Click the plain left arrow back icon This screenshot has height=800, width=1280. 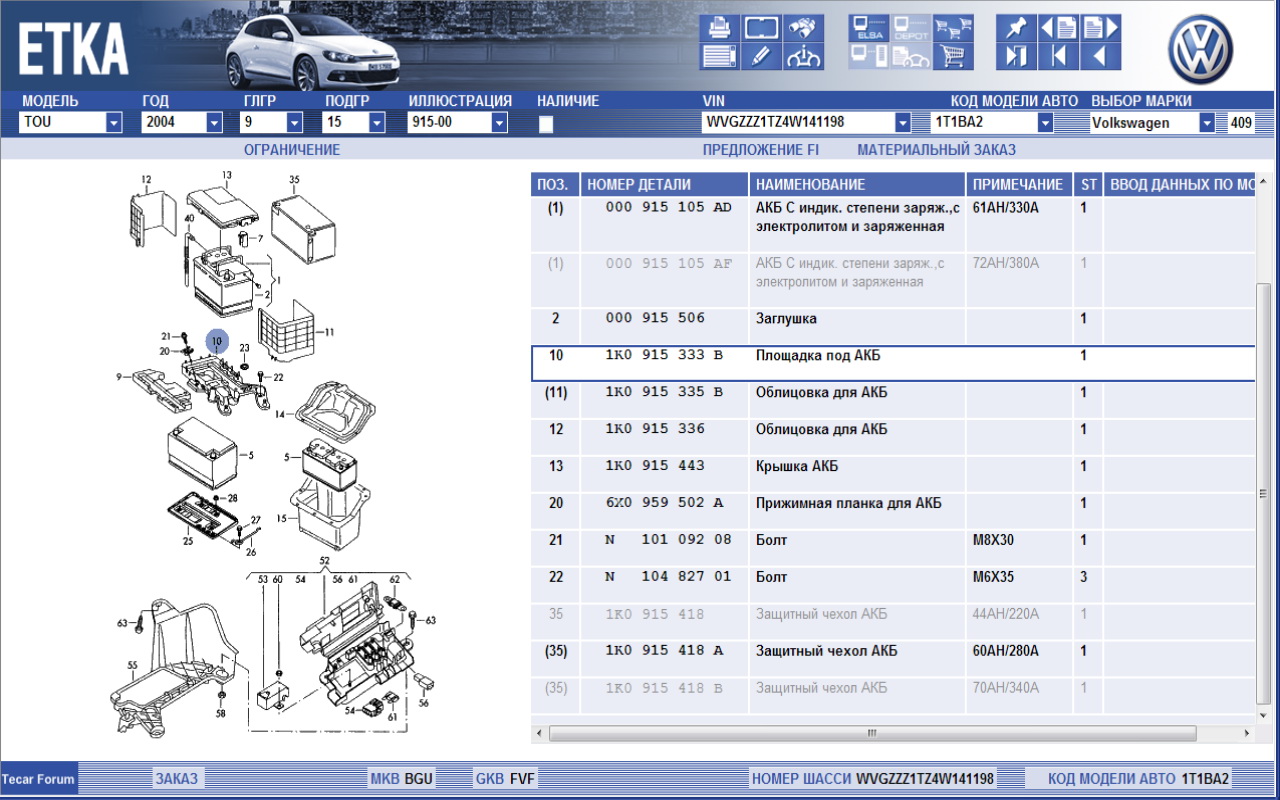click(1101, 56)
